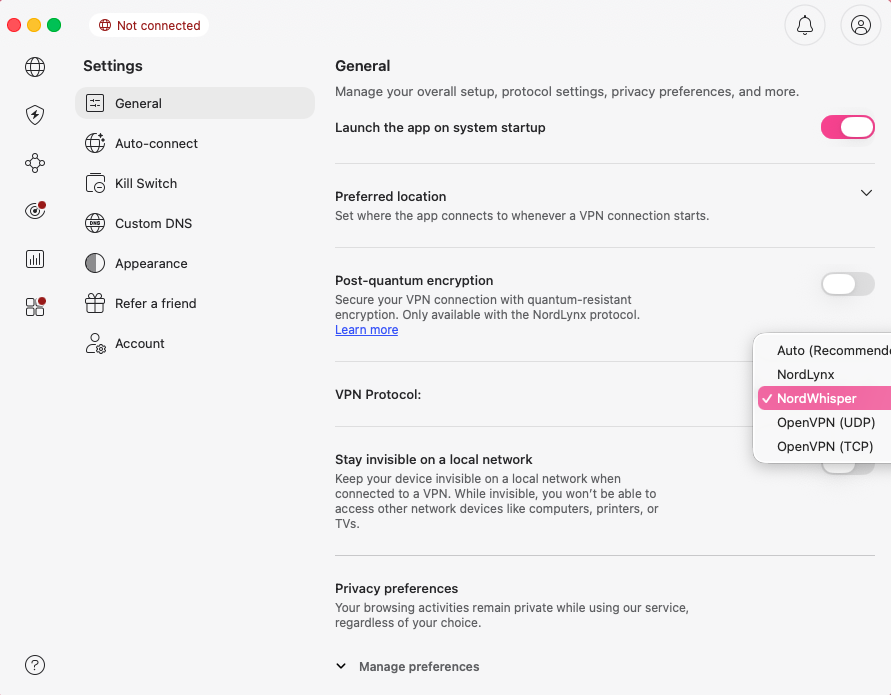The width and height of the screenshot is (891, 695).
Task: Click the Custom DNS globe icon
Action: (x=95, y=223)
